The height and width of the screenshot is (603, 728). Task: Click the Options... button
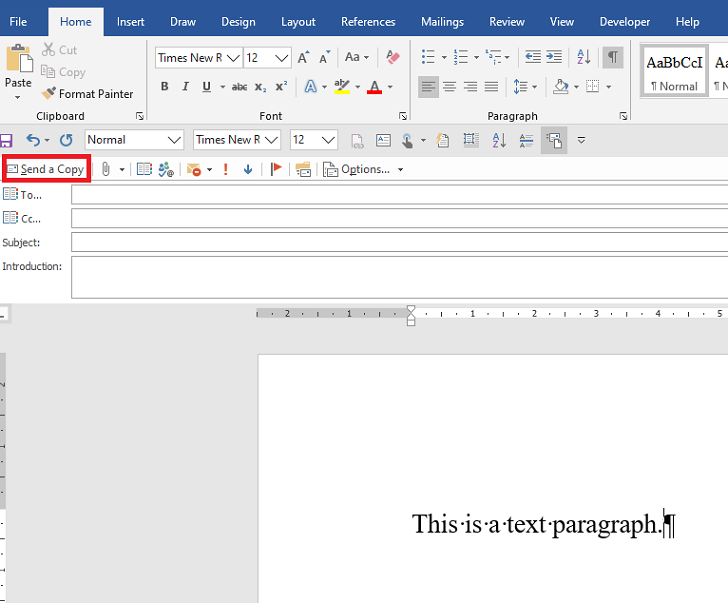tap(357, 169)
